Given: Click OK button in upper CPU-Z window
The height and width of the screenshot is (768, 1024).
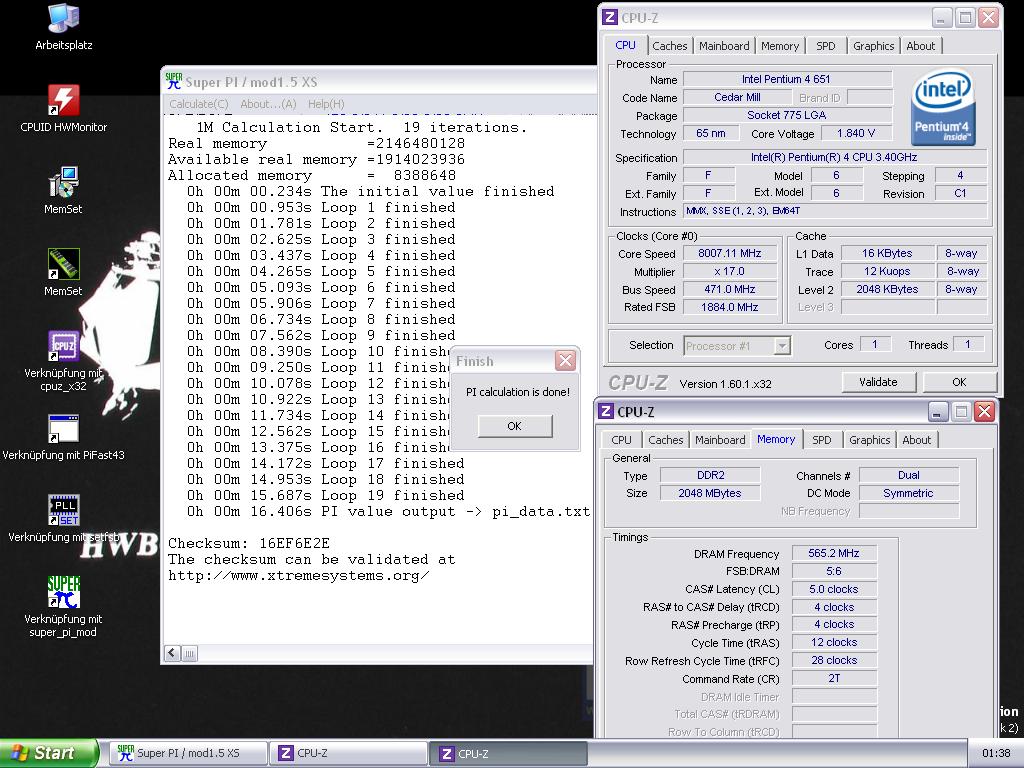Looking at the screenshot, I should pyautogui.click(x=959, y=382).
